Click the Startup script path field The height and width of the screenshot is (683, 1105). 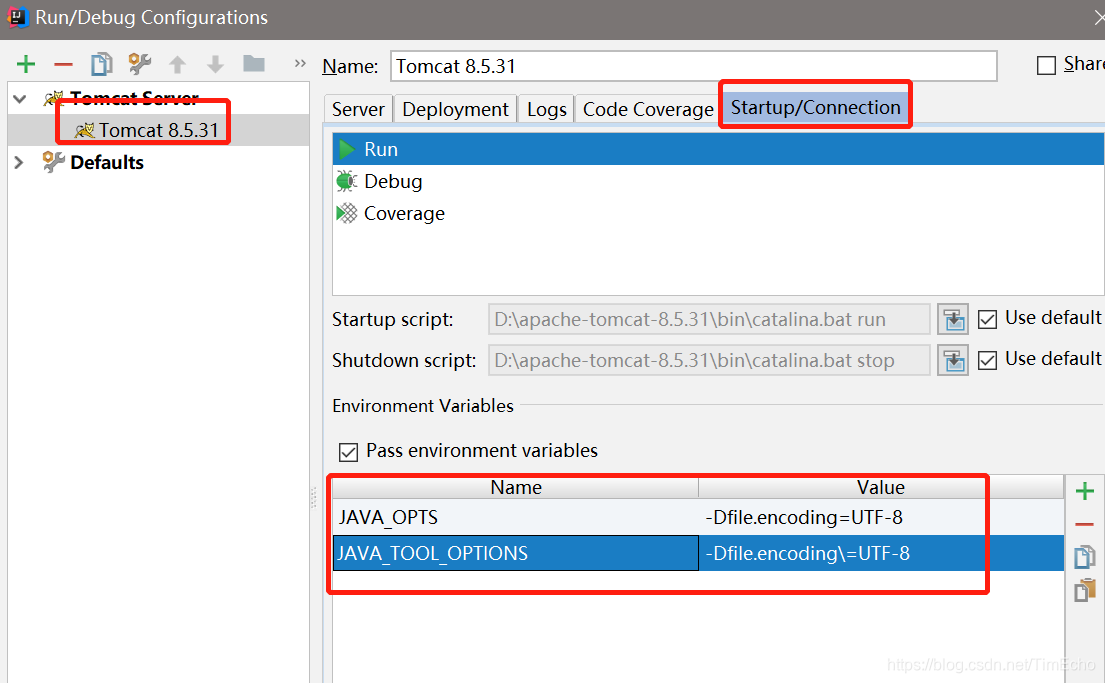click(x=708, y=319)
